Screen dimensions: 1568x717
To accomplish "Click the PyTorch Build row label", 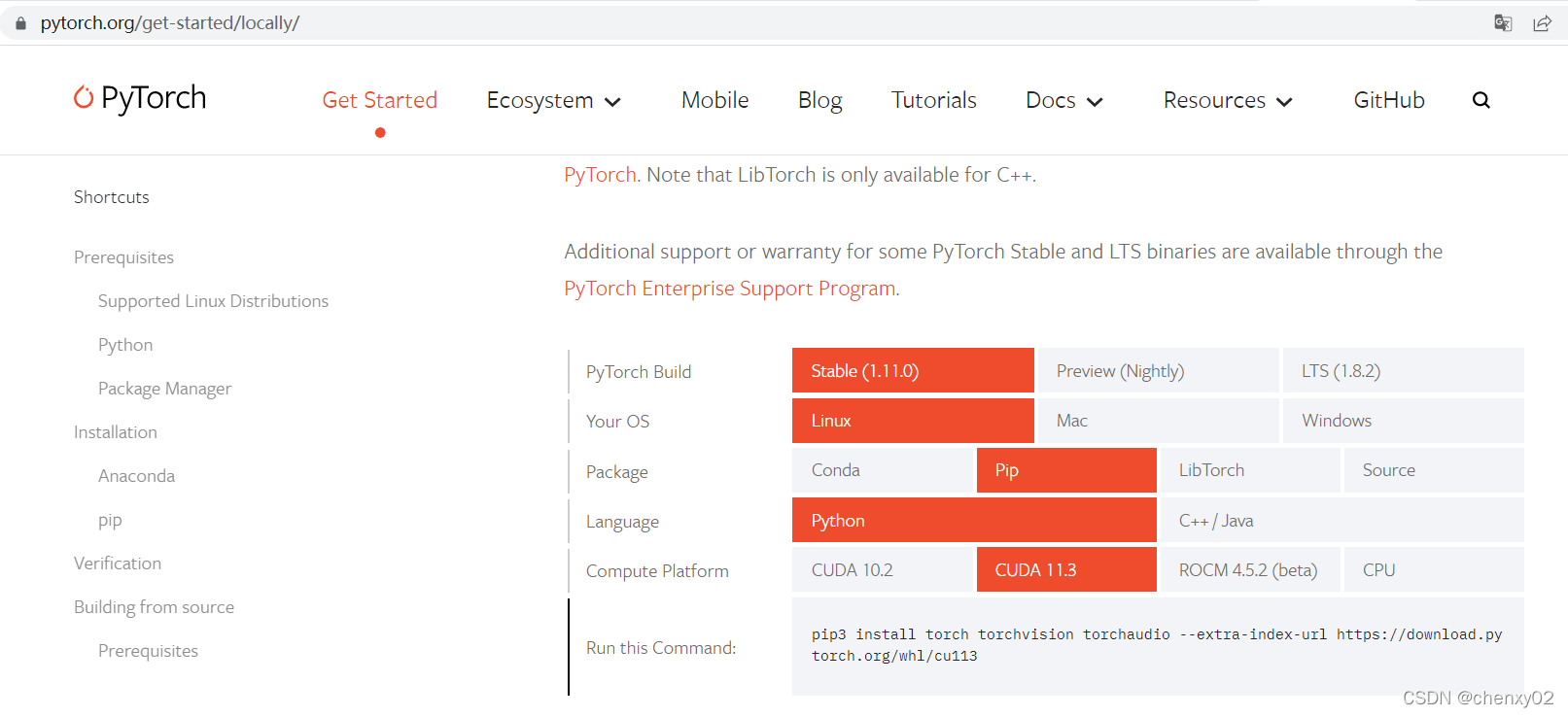I will pyautogui.click(x=639, y=372).
